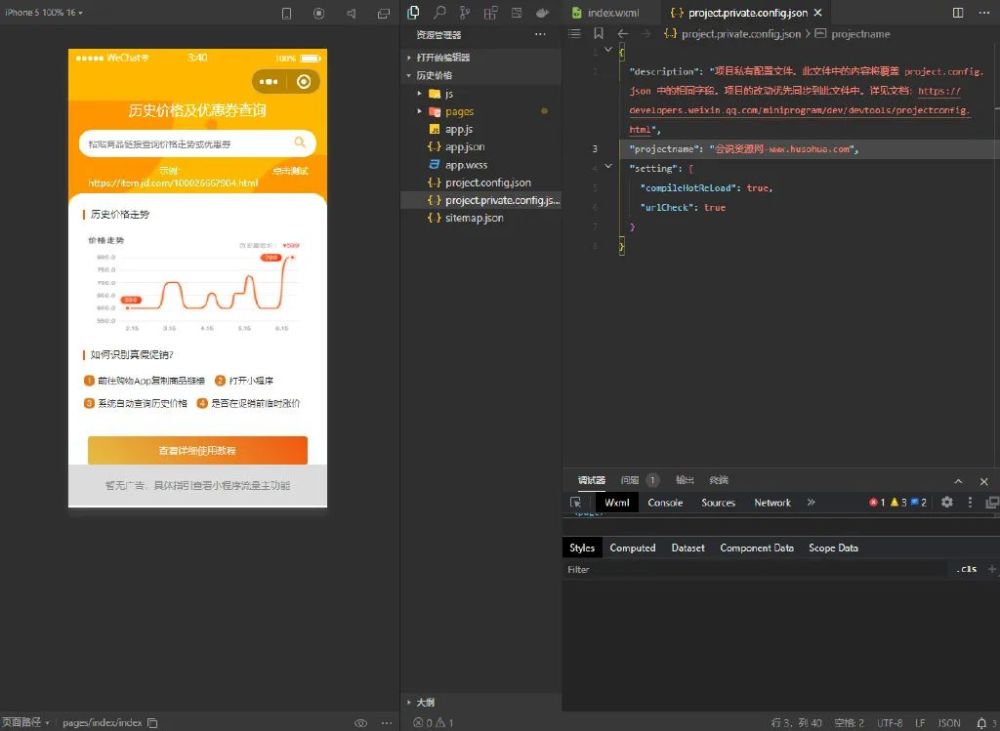The height and width of the screenshot is (731, 1000).
Task: Click the split editor icon
Action: (x=958, y=13)
